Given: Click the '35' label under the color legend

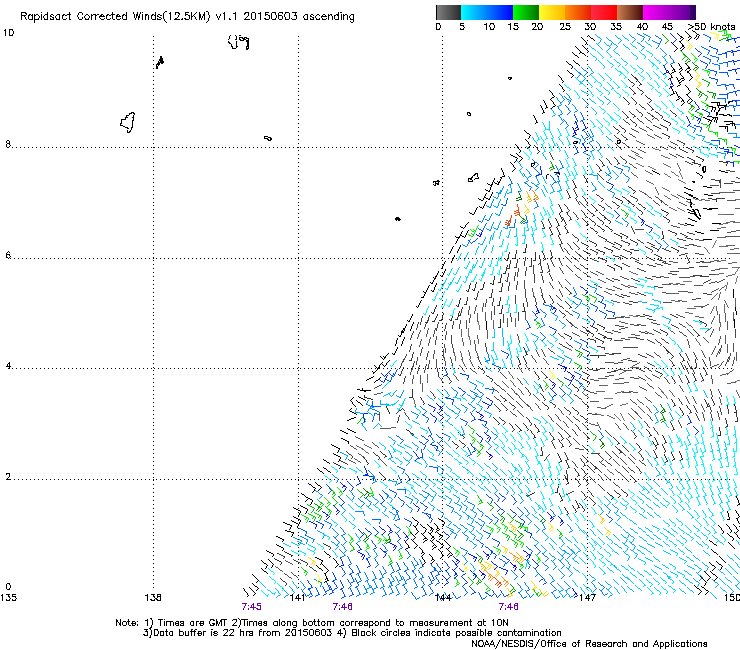Looking at the screenshot, I should (x=616, y=27).
